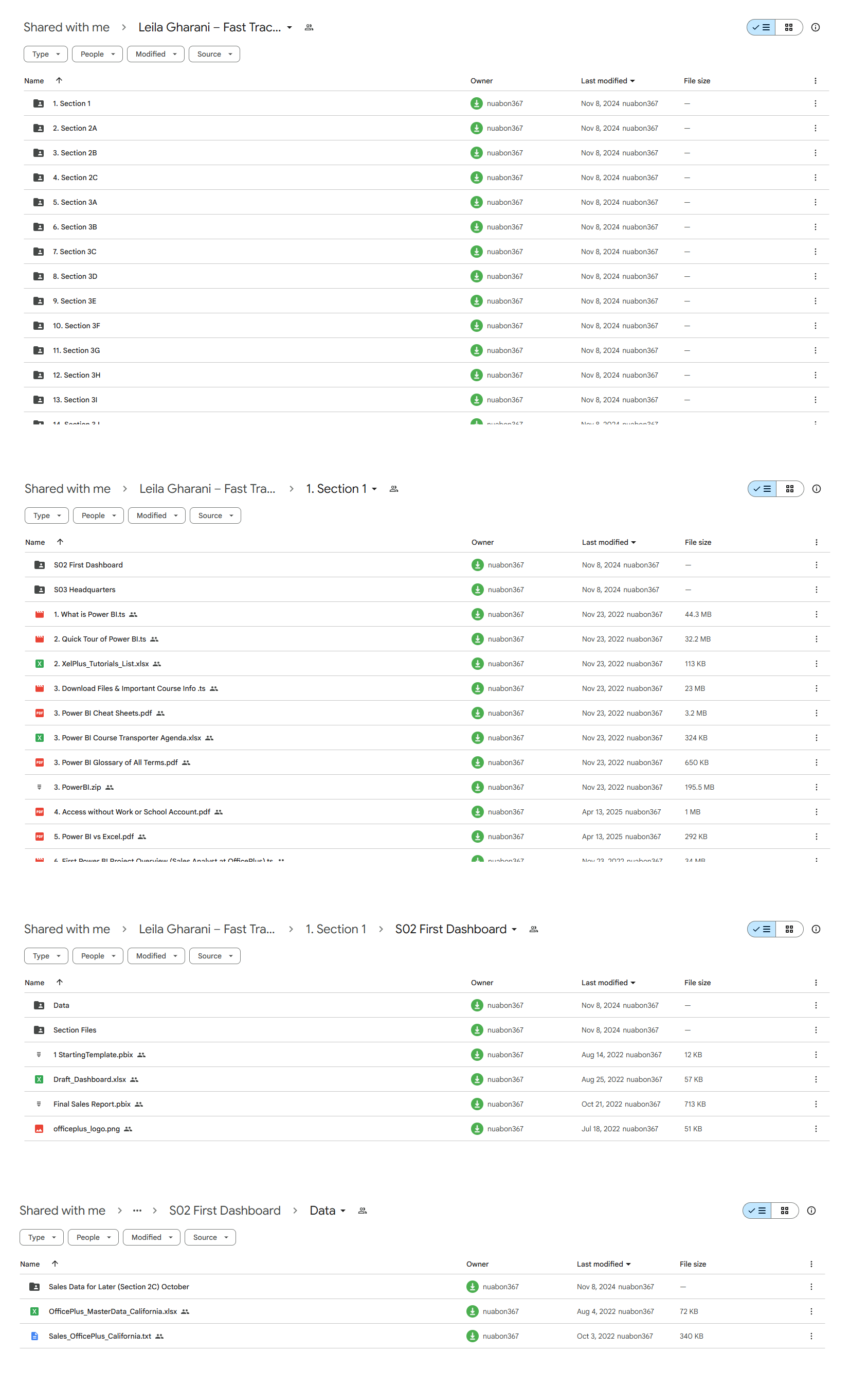Select list layout in the Data folder view
The width and height of the screenshot is (868, 1387).
[x=757, y=1211]
